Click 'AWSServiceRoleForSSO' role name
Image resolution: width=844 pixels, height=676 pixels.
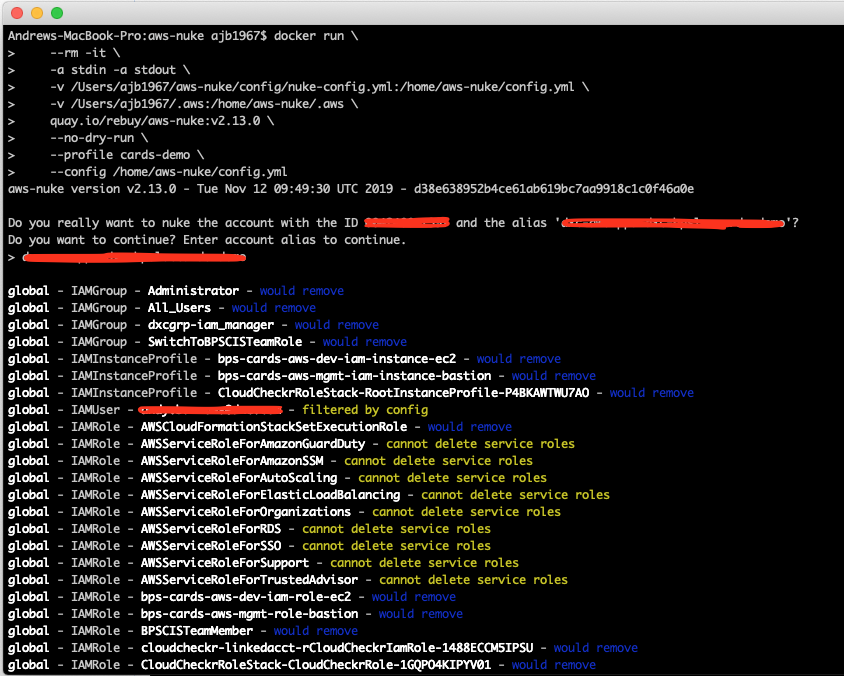211,546
